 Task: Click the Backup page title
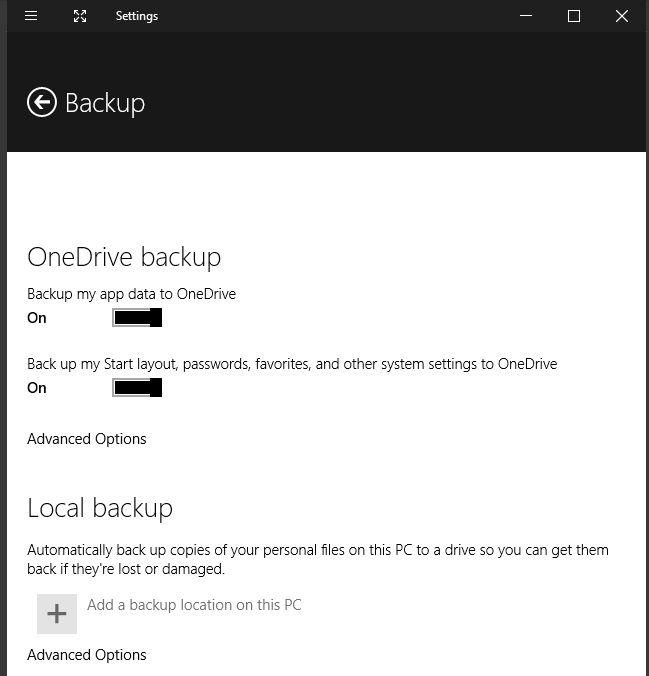pos(105,103)
